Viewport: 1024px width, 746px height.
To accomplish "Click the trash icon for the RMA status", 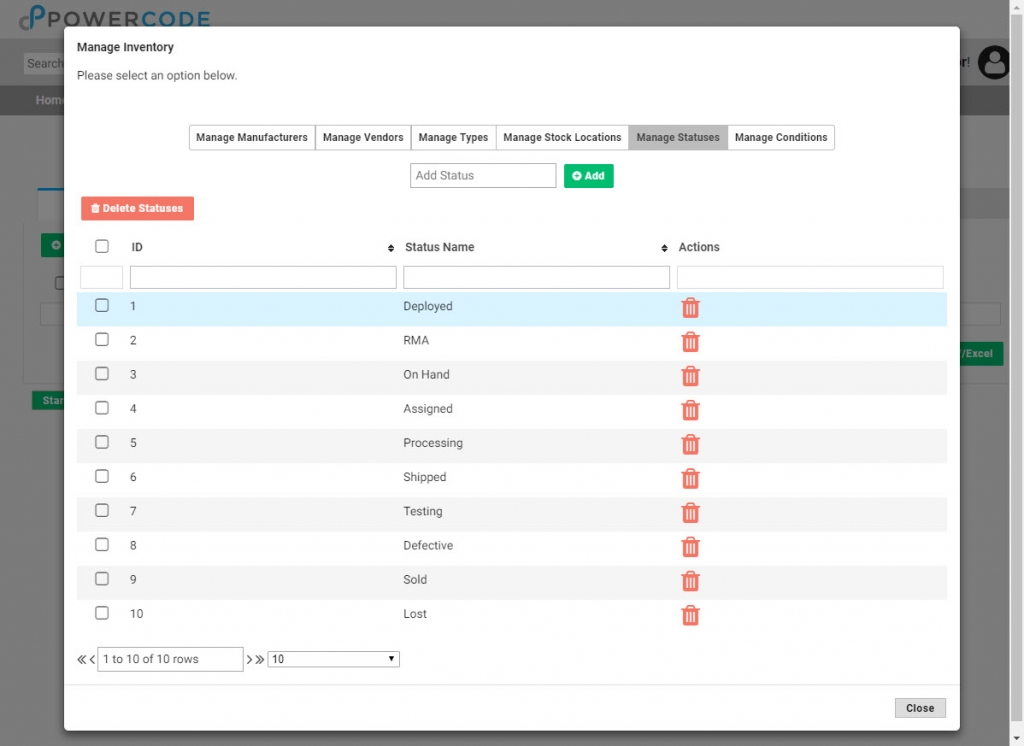I will pyautogui.click(x=690, y=342).
